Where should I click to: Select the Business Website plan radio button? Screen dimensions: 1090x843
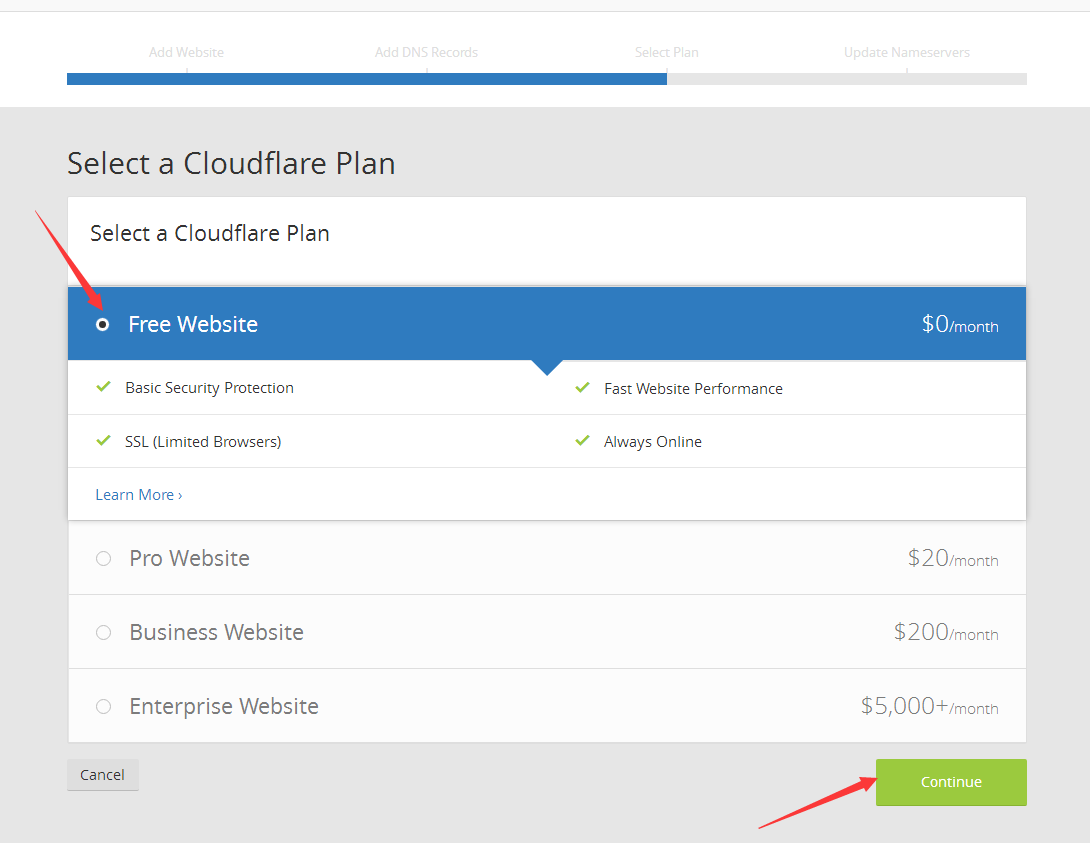point(104,632)
